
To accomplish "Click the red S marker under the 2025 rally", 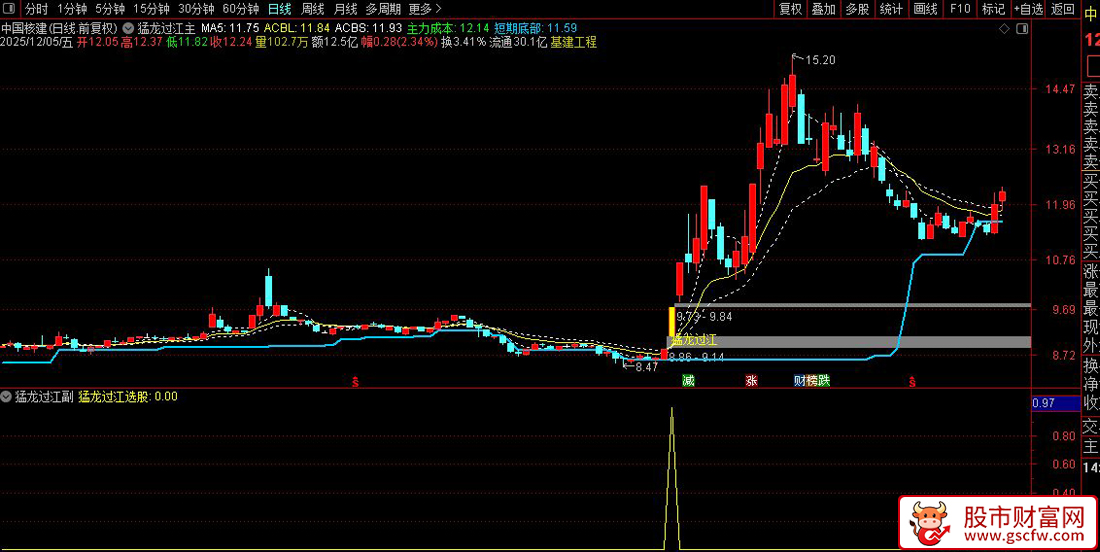I will [912, 382].
